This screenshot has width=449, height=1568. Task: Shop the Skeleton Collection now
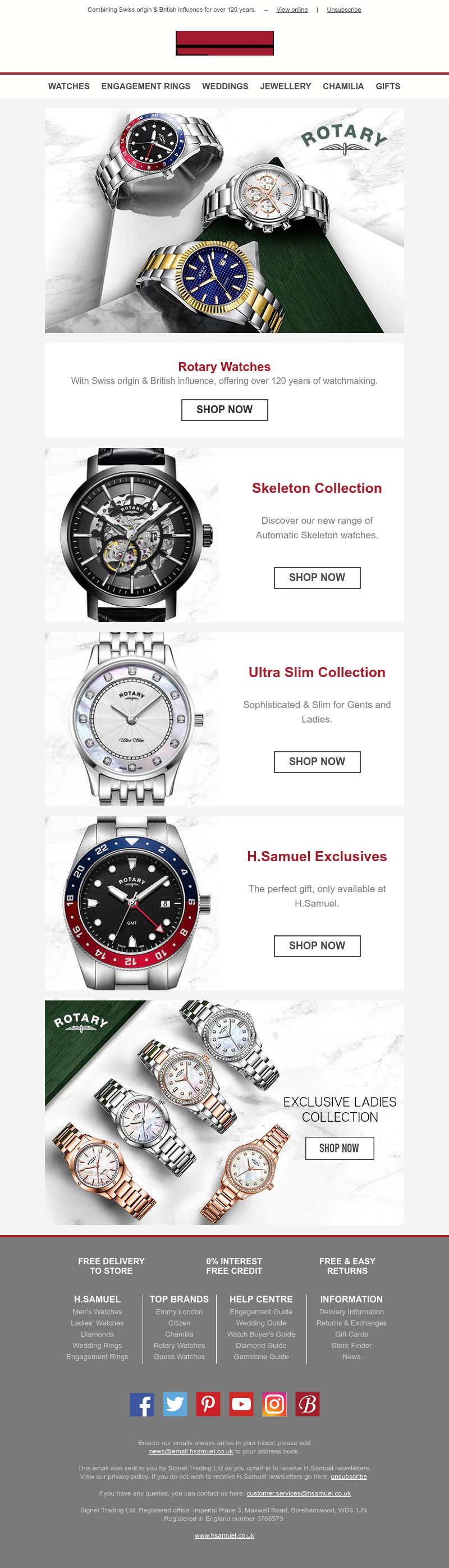pyautogui.click(x=317, y=578)
